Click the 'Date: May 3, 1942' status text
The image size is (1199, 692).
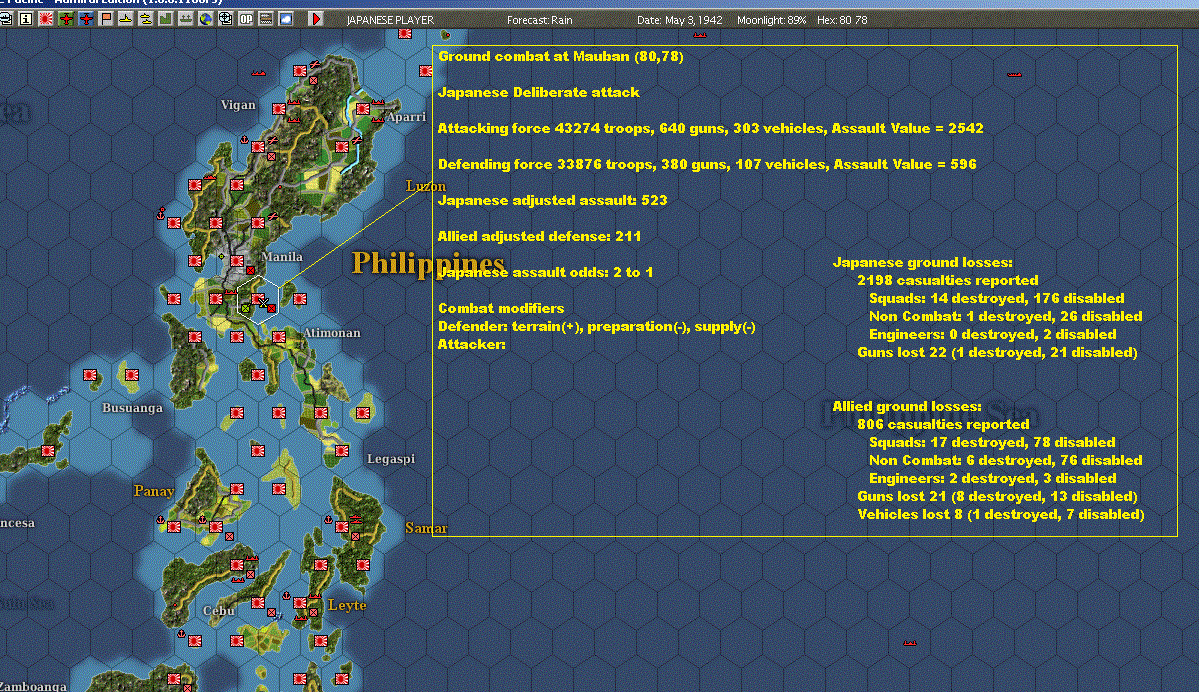point(679,20)
